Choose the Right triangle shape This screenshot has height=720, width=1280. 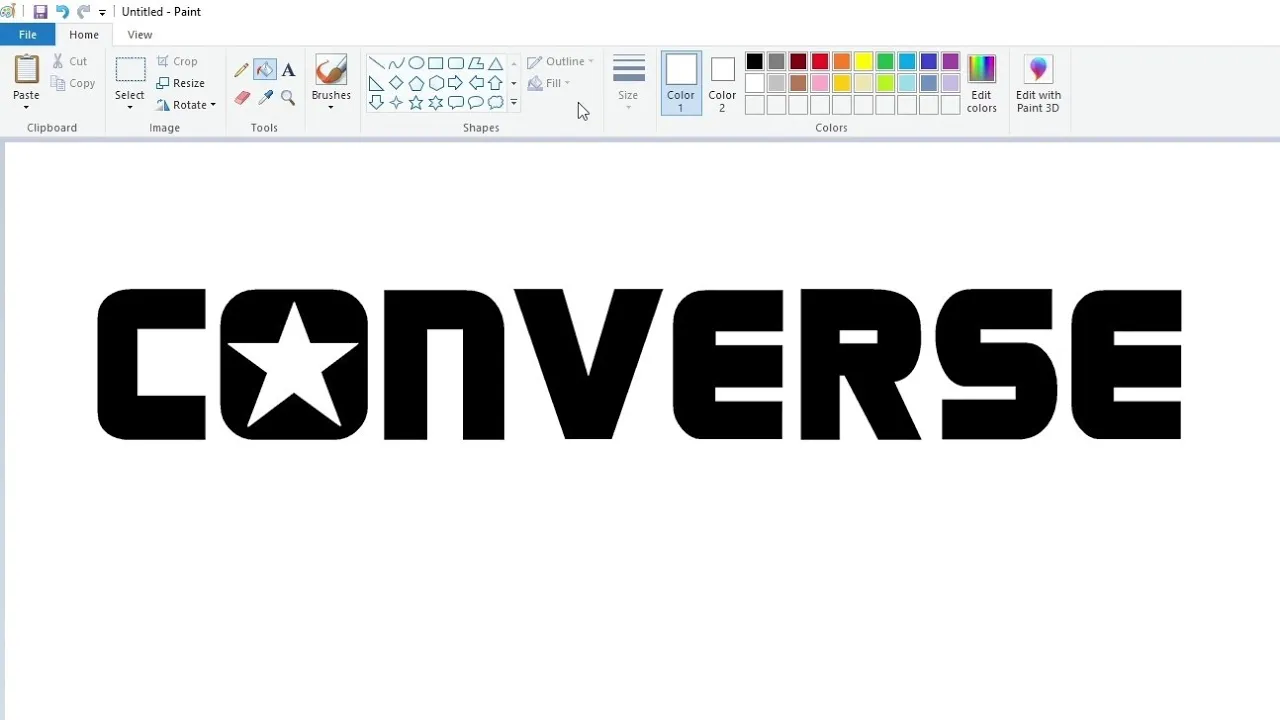pyautogui.click(x=376, y=83)
